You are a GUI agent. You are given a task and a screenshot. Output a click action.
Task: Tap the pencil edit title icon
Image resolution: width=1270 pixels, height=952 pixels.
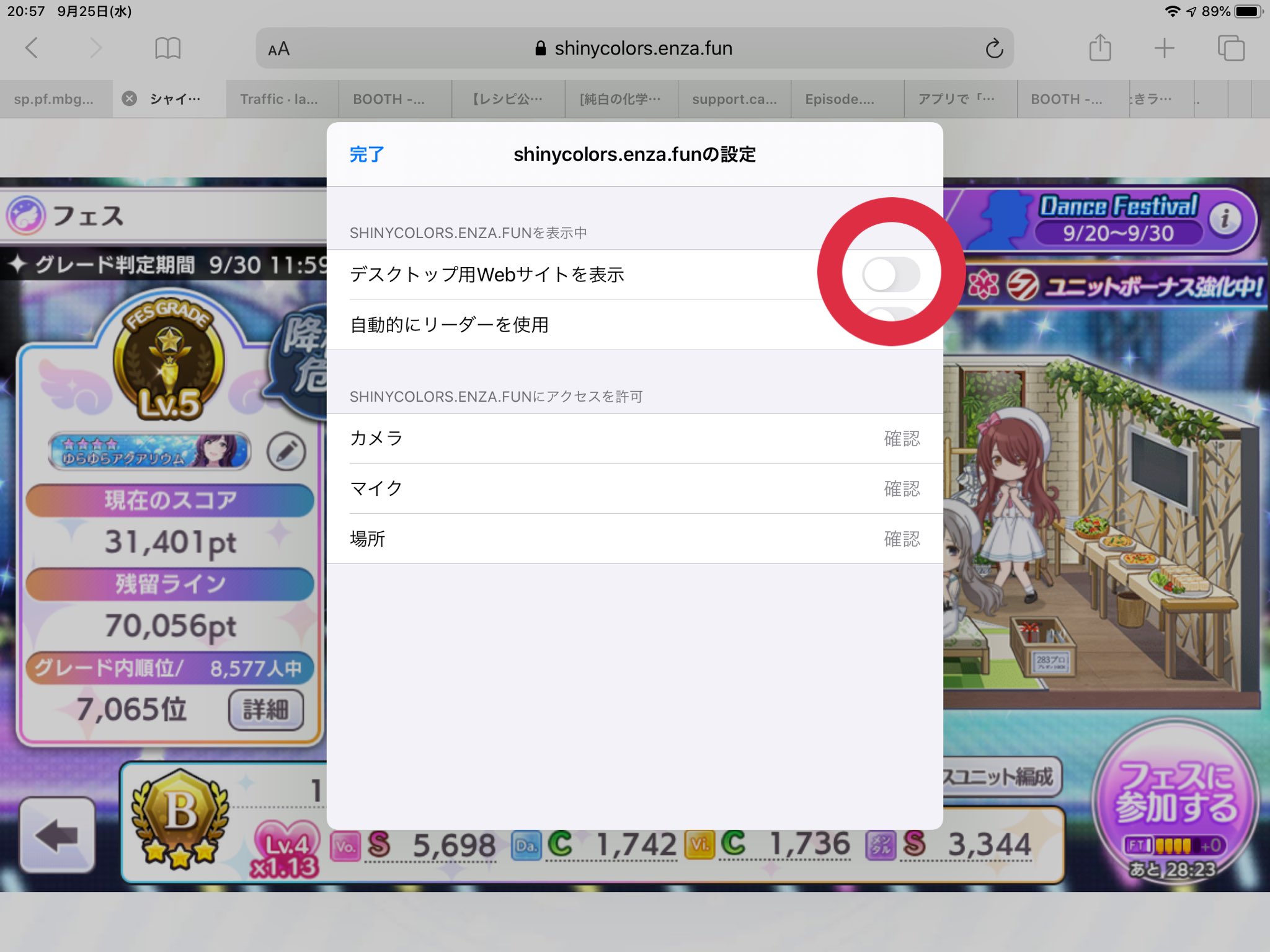[286, 452]
